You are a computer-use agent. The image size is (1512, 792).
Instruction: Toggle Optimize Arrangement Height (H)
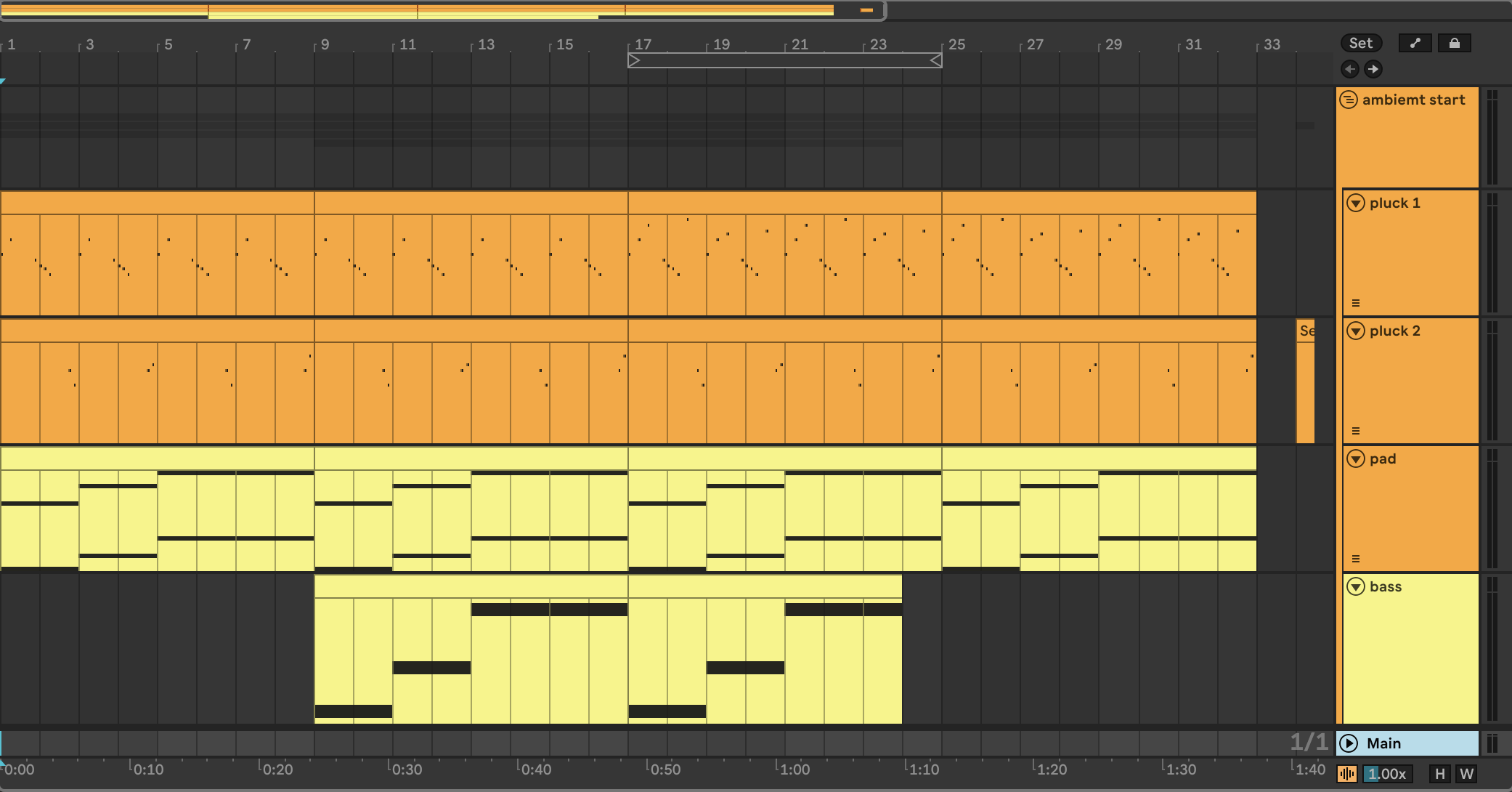1440,774
